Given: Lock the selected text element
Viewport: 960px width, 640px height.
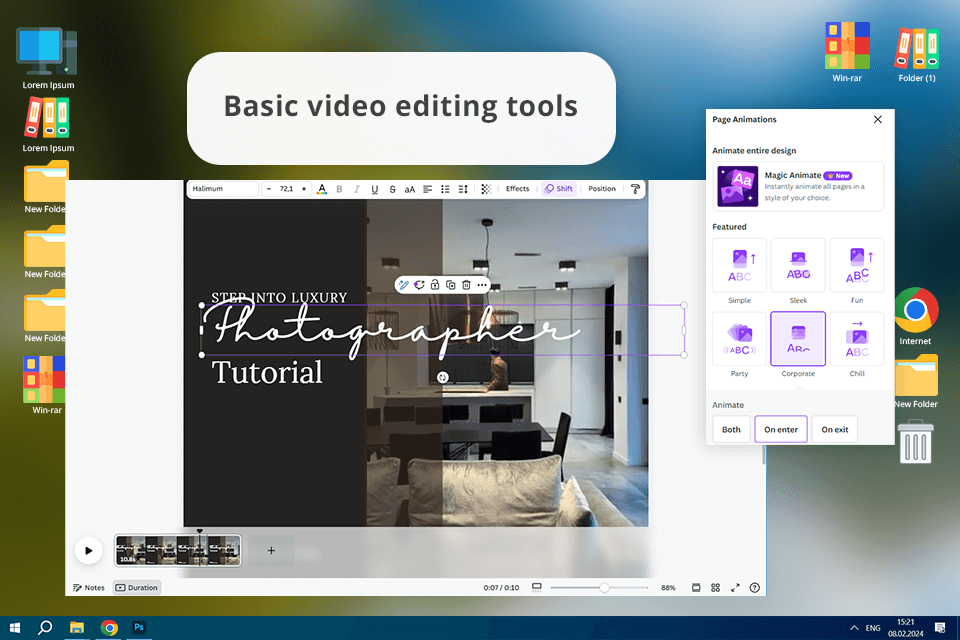Looking at the screenshot, I should point(435,285).
